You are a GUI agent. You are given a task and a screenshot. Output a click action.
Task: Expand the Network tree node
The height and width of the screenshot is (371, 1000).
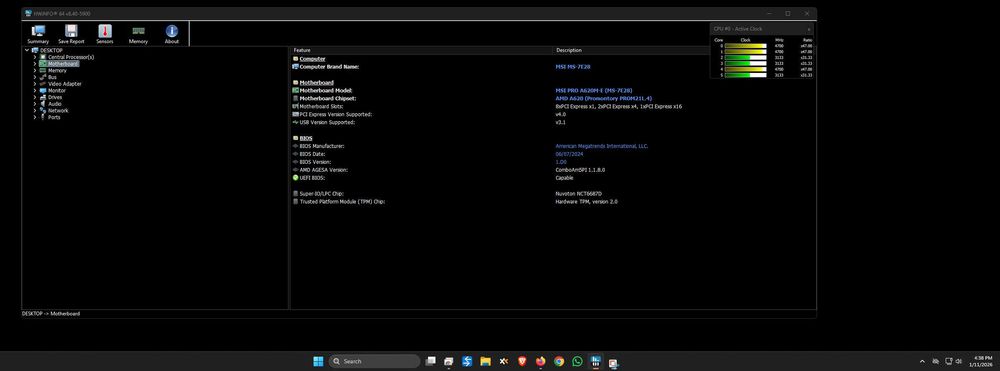(35, 111)
